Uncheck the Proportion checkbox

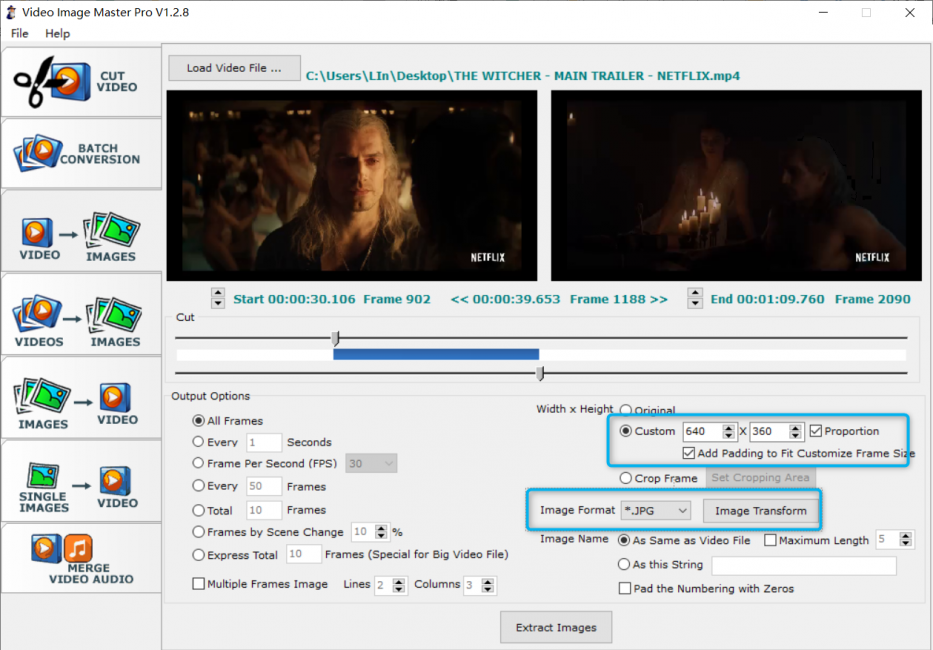[816, 432]
